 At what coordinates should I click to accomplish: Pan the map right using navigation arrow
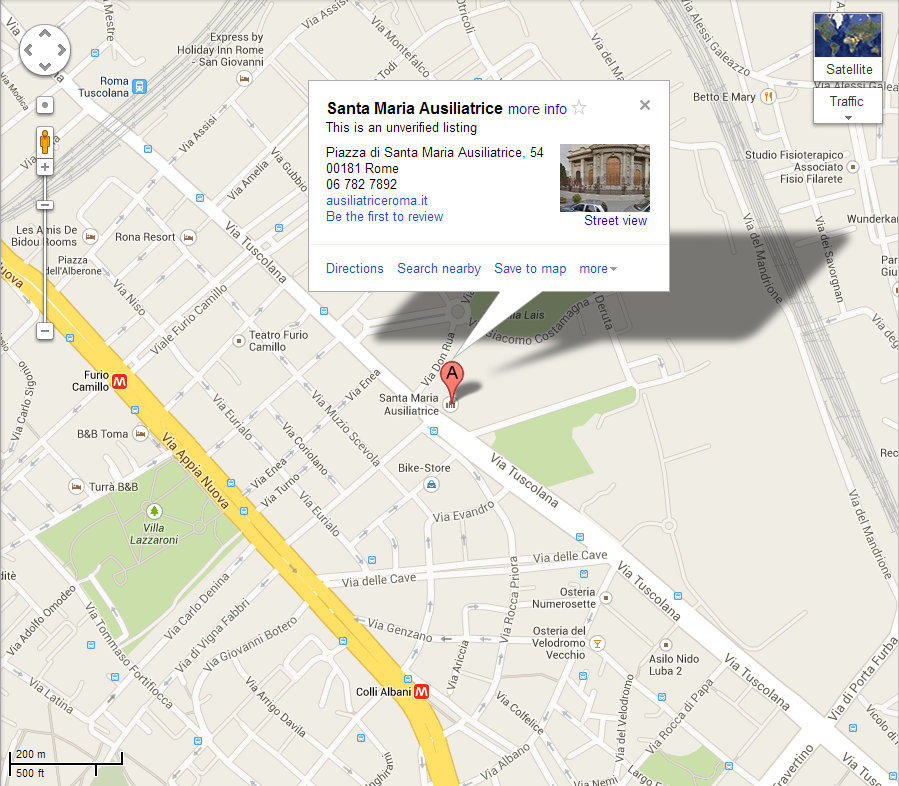[x=61, y=50]
